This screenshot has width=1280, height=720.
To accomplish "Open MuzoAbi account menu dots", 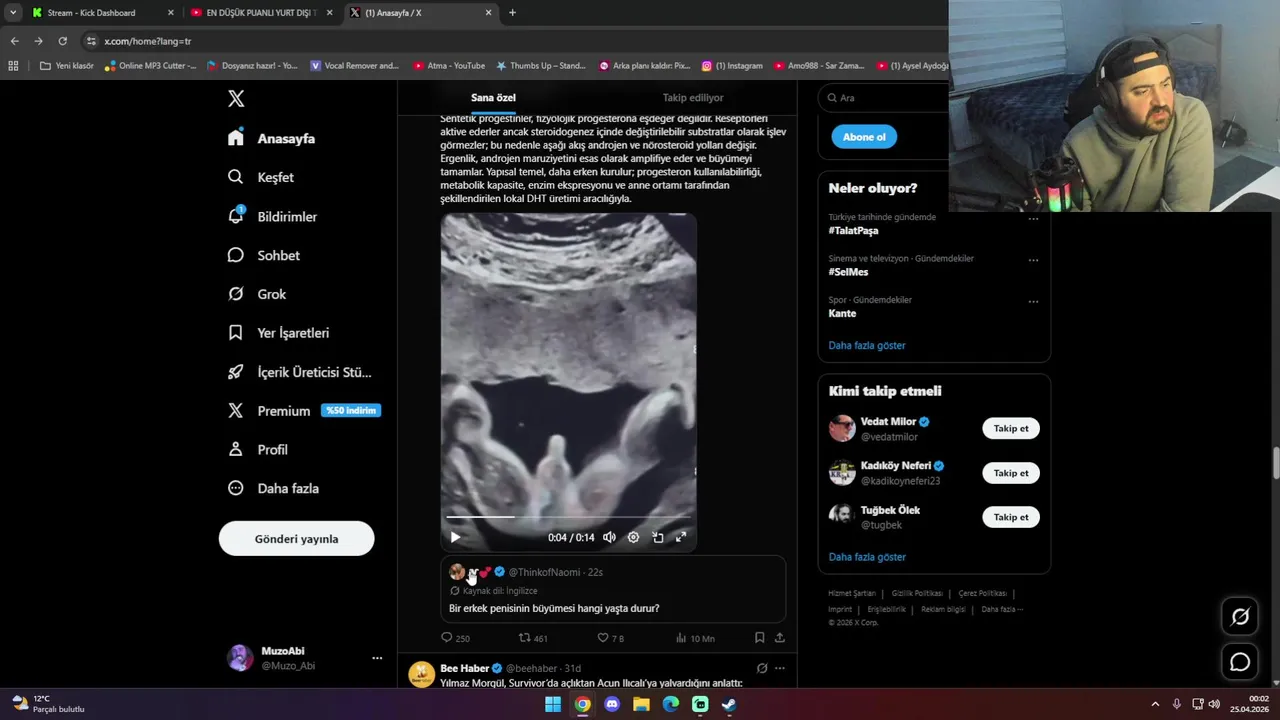I will point(377,658).
